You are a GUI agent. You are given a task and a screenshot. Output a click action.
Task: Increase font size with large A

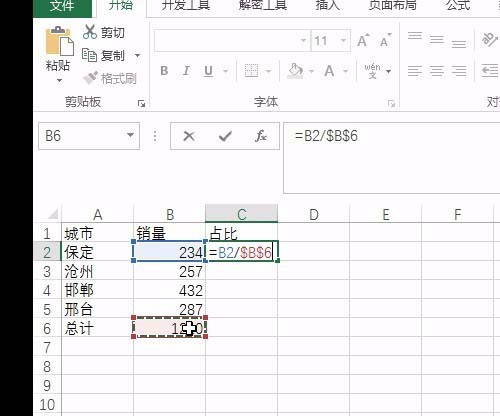click(363, 41)
